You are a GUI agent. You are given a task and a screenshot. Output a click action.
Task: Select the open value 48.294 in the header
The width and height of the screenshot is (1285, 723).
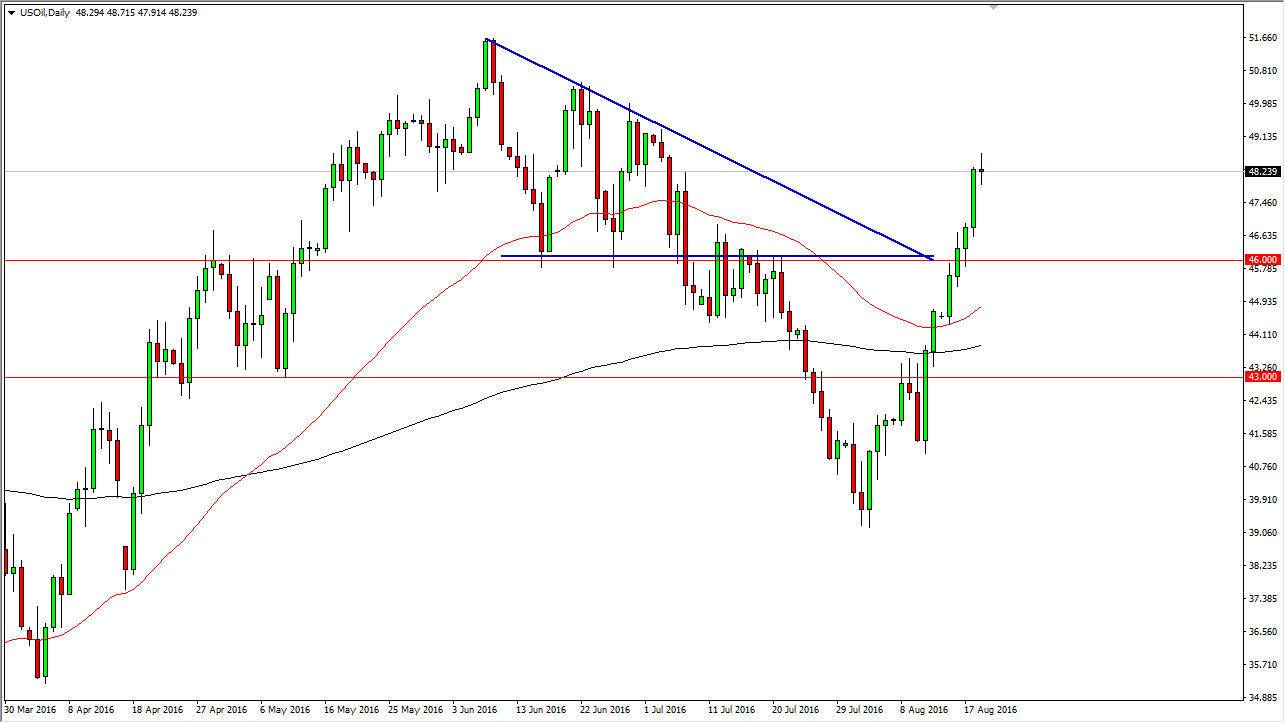92,12
